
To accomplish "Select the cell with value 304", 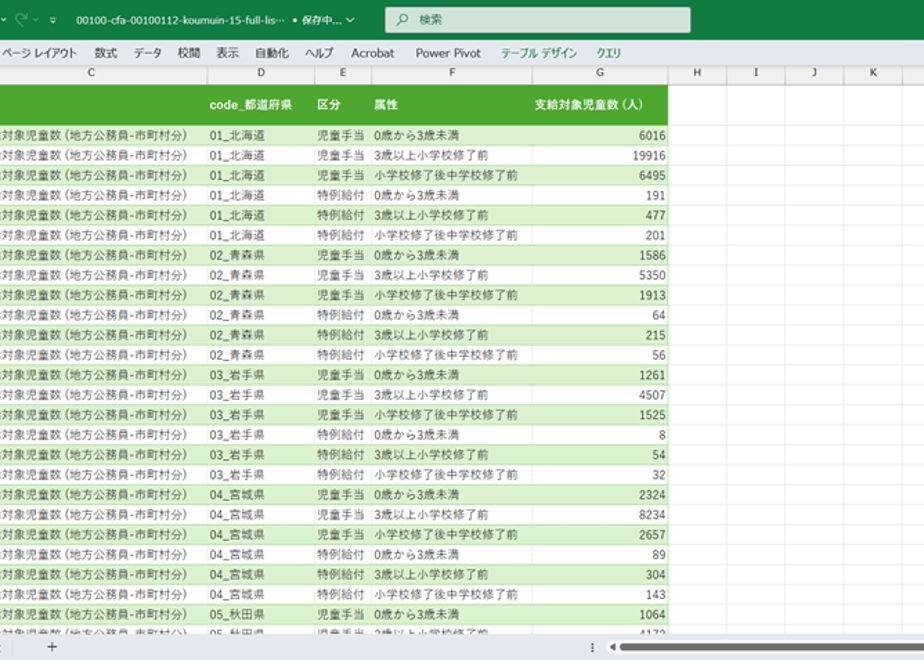I will 600,575.
